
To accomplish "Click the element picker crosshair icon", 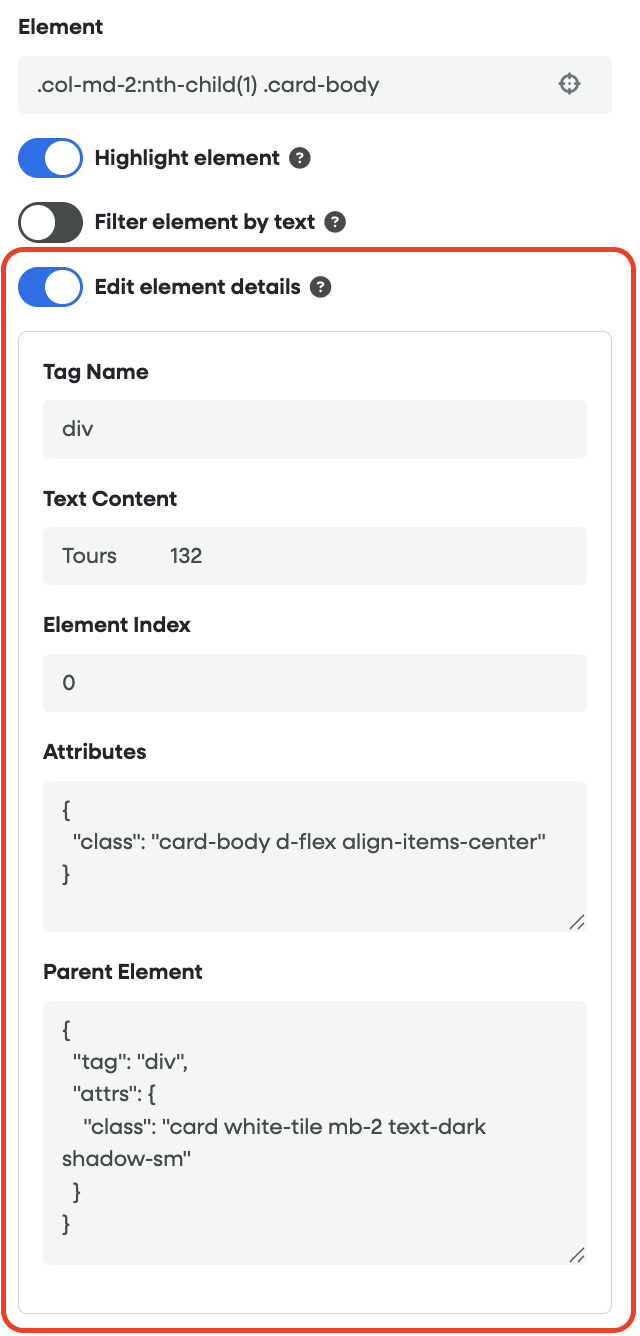I will [x=569, y=84].
